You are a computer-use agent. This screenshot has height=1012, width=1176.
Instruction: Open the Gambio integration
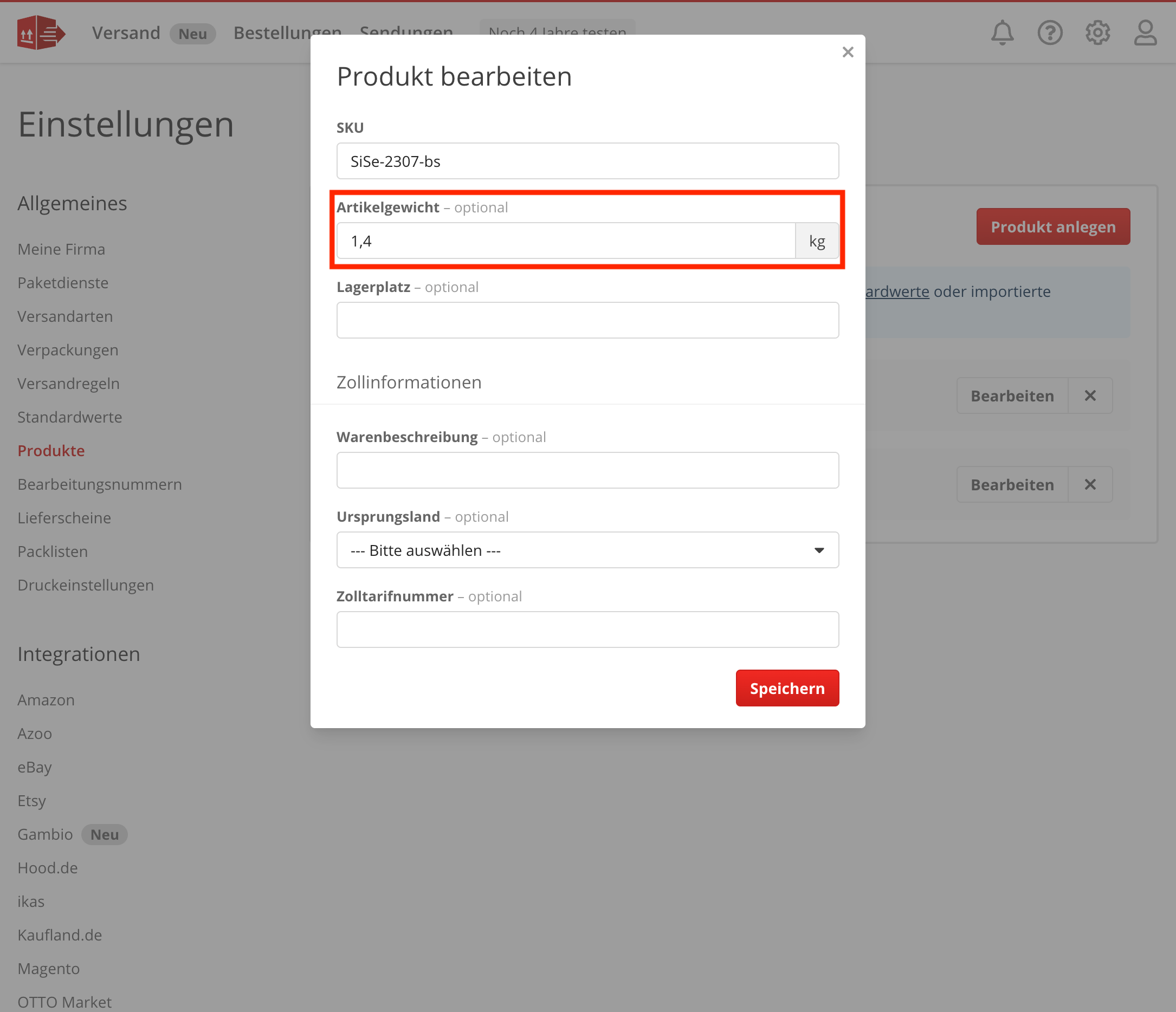pyautogui.click(x=46, y=834)
